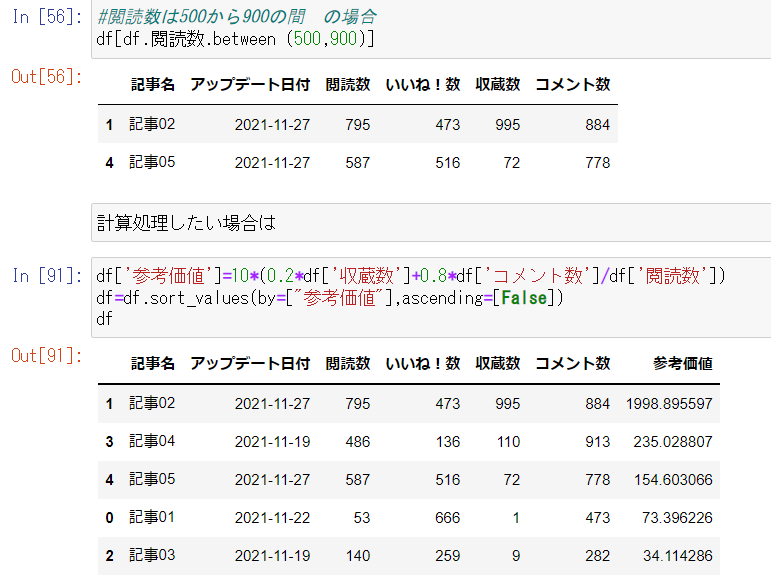Click the Out[91] output prompt label
Viewport: 771px width, 587px height.
(x=47, y=355)
